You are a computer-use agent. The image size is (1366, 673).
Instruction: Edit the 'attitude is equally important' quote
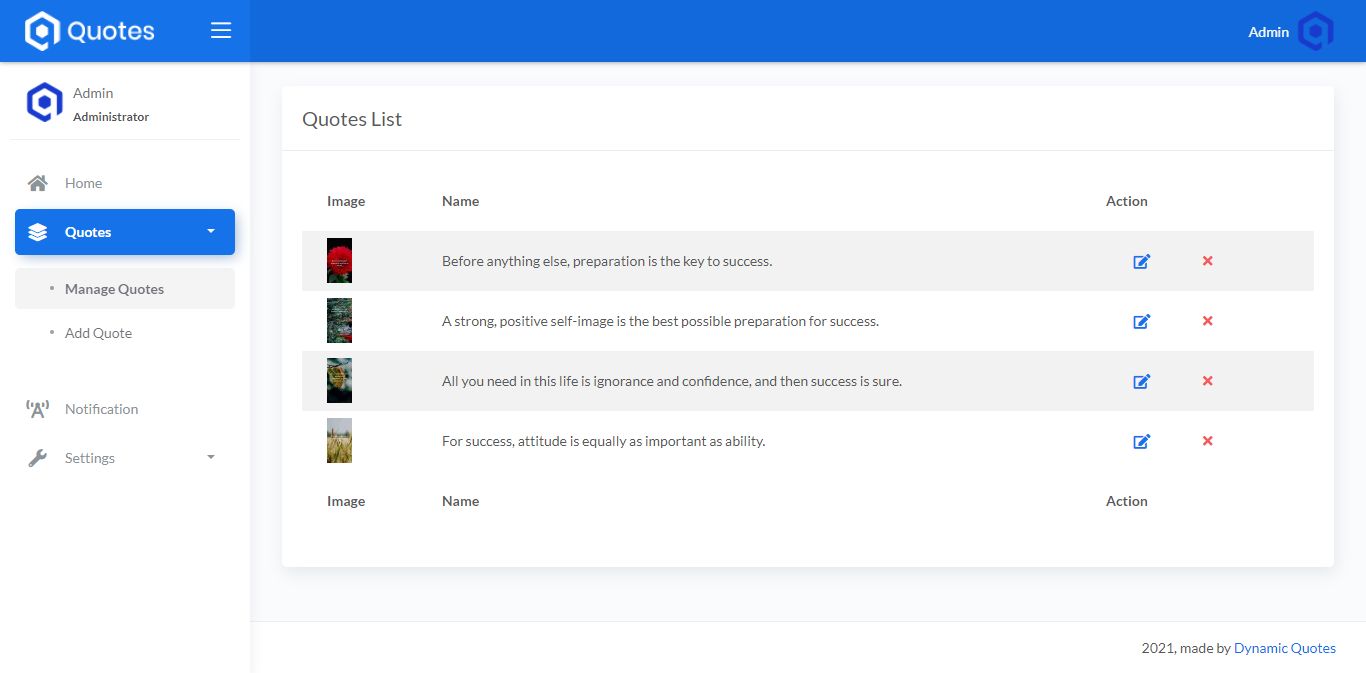[1141, 441]
